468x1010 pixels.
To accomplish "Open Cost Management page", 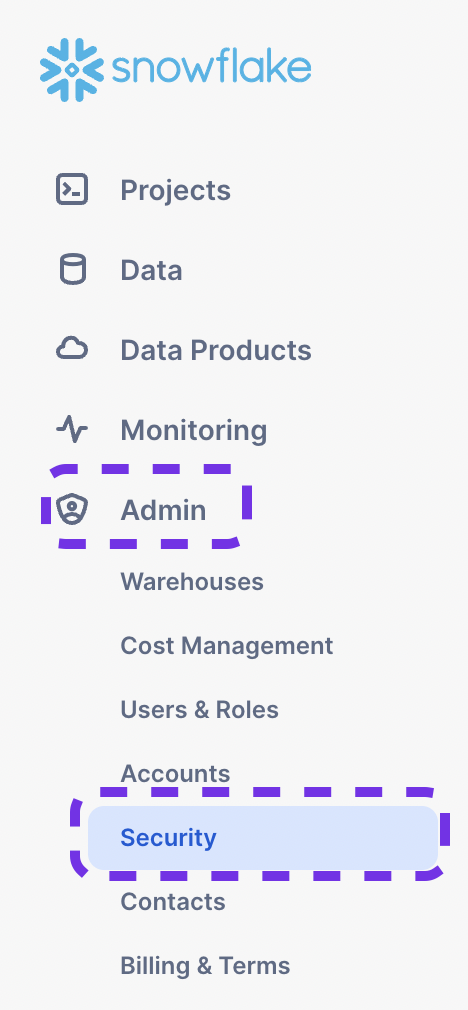I will (227, 645).
